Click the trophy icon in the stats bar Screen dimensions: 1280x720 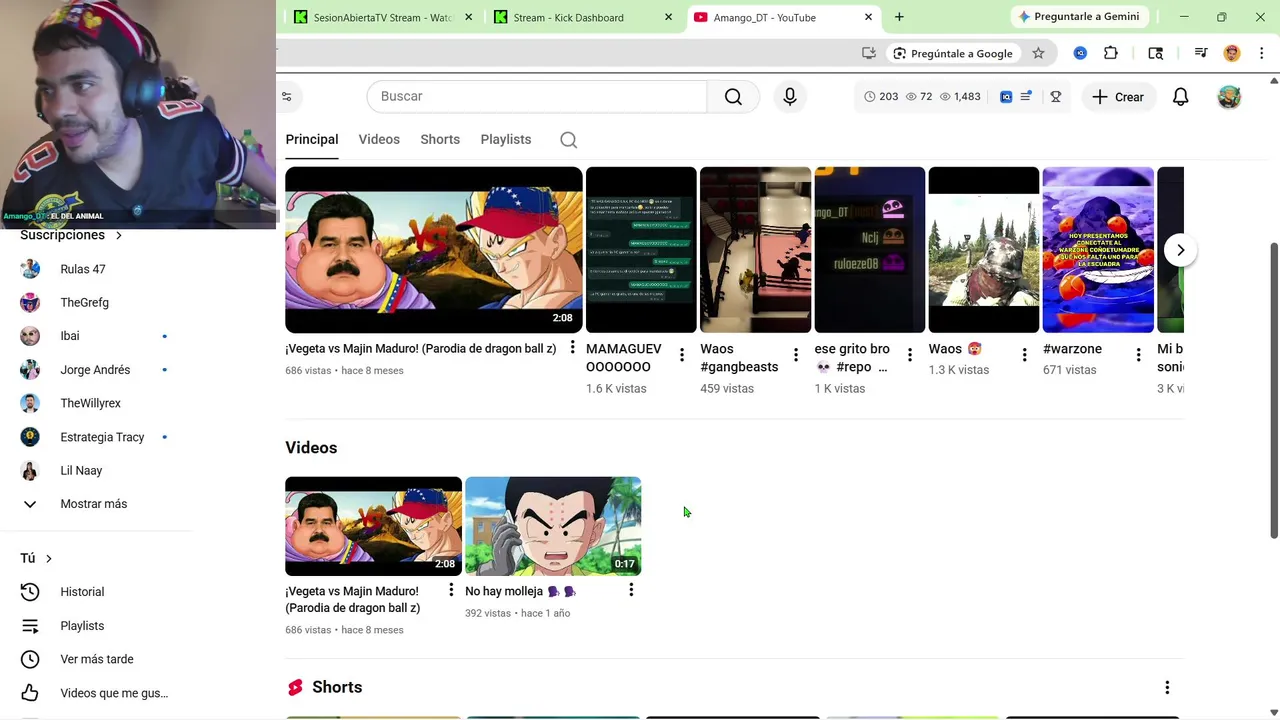(1055, 97)
